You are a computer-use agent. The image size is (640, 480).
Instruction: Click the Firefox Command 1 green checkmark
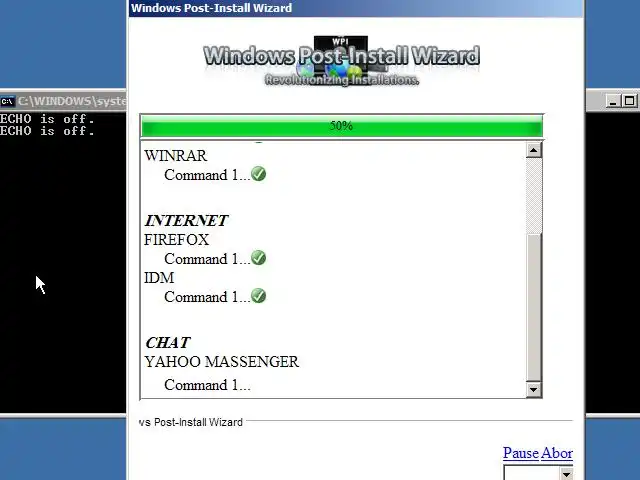point(258,258)
